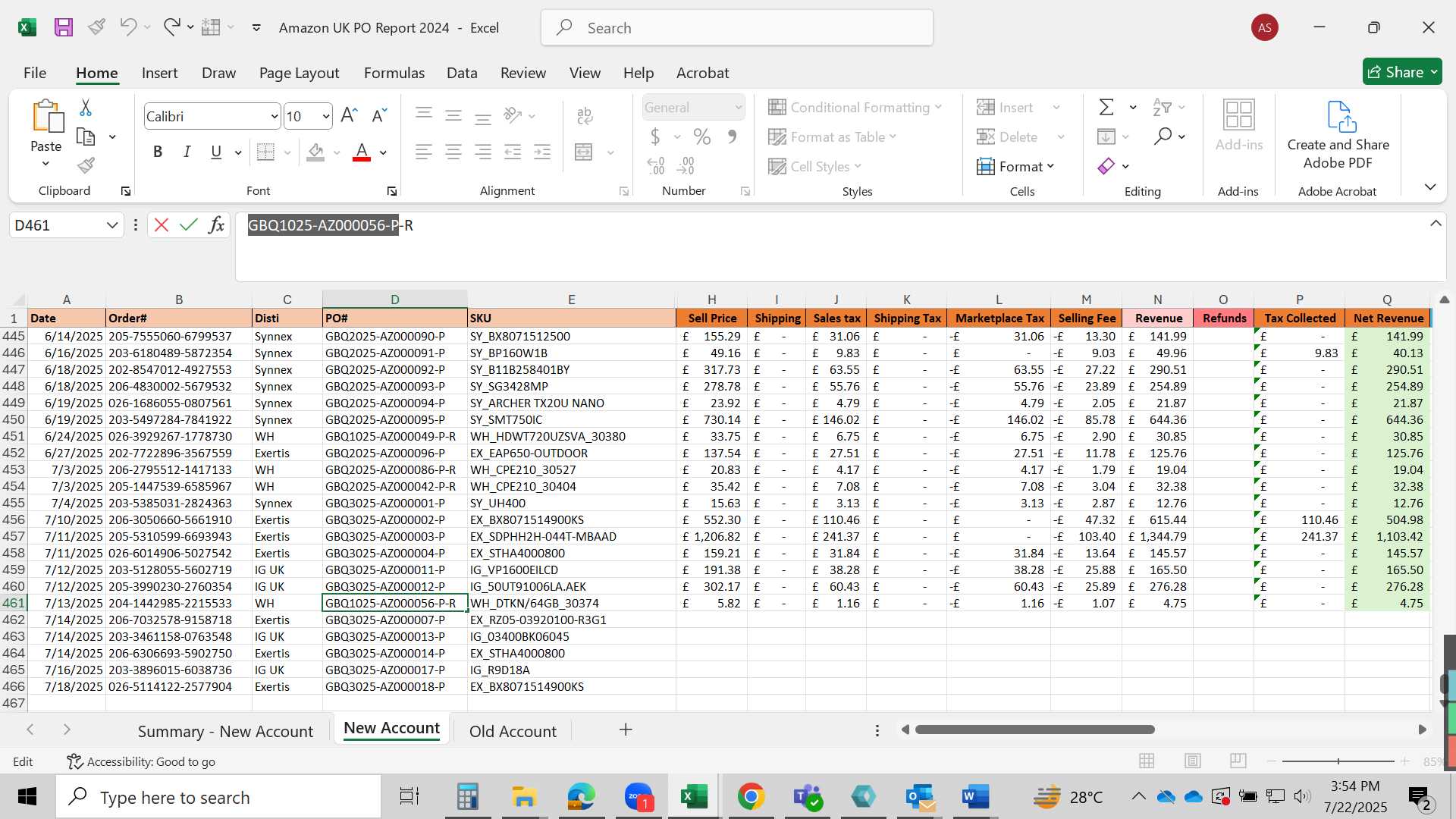Open Find and Select magnifier icon
This screenshot has width=1456, height=819.
(x=1163, y=136)
